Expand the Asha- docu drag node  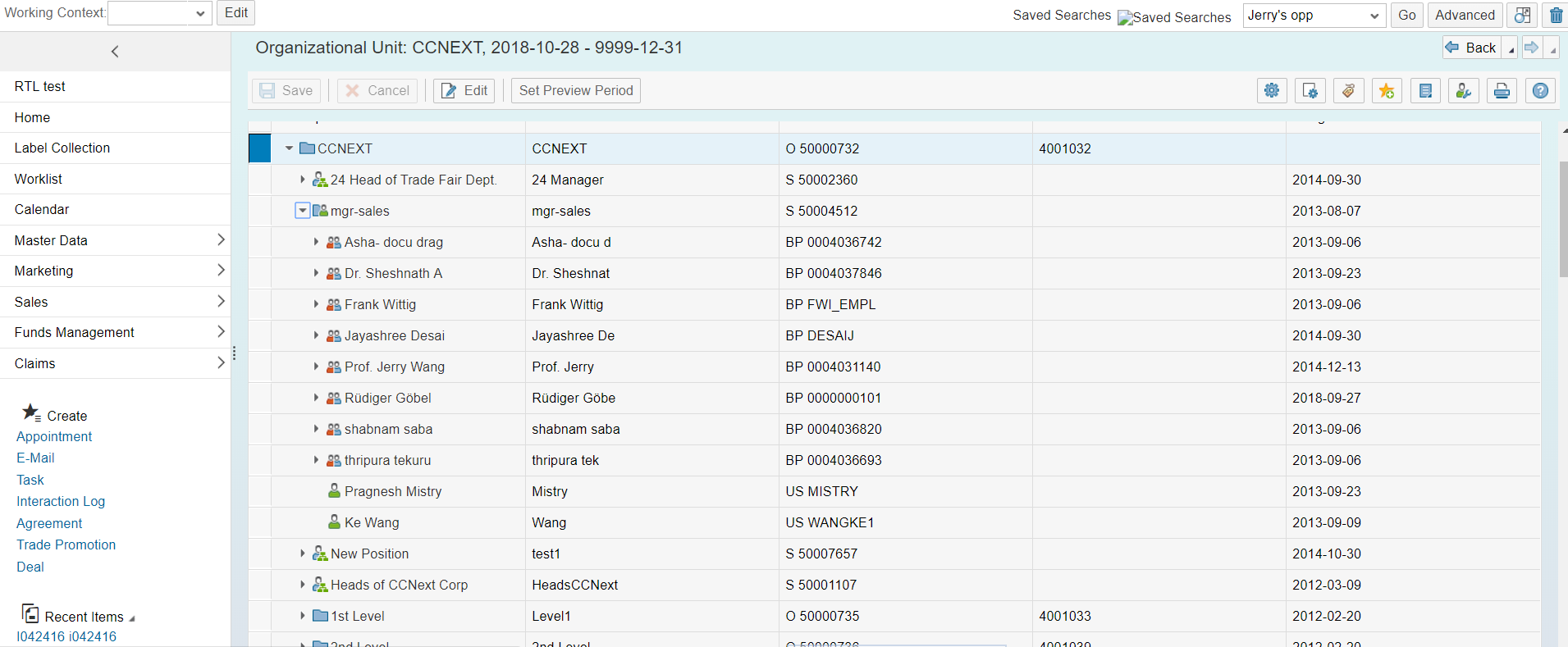point(316,242)
